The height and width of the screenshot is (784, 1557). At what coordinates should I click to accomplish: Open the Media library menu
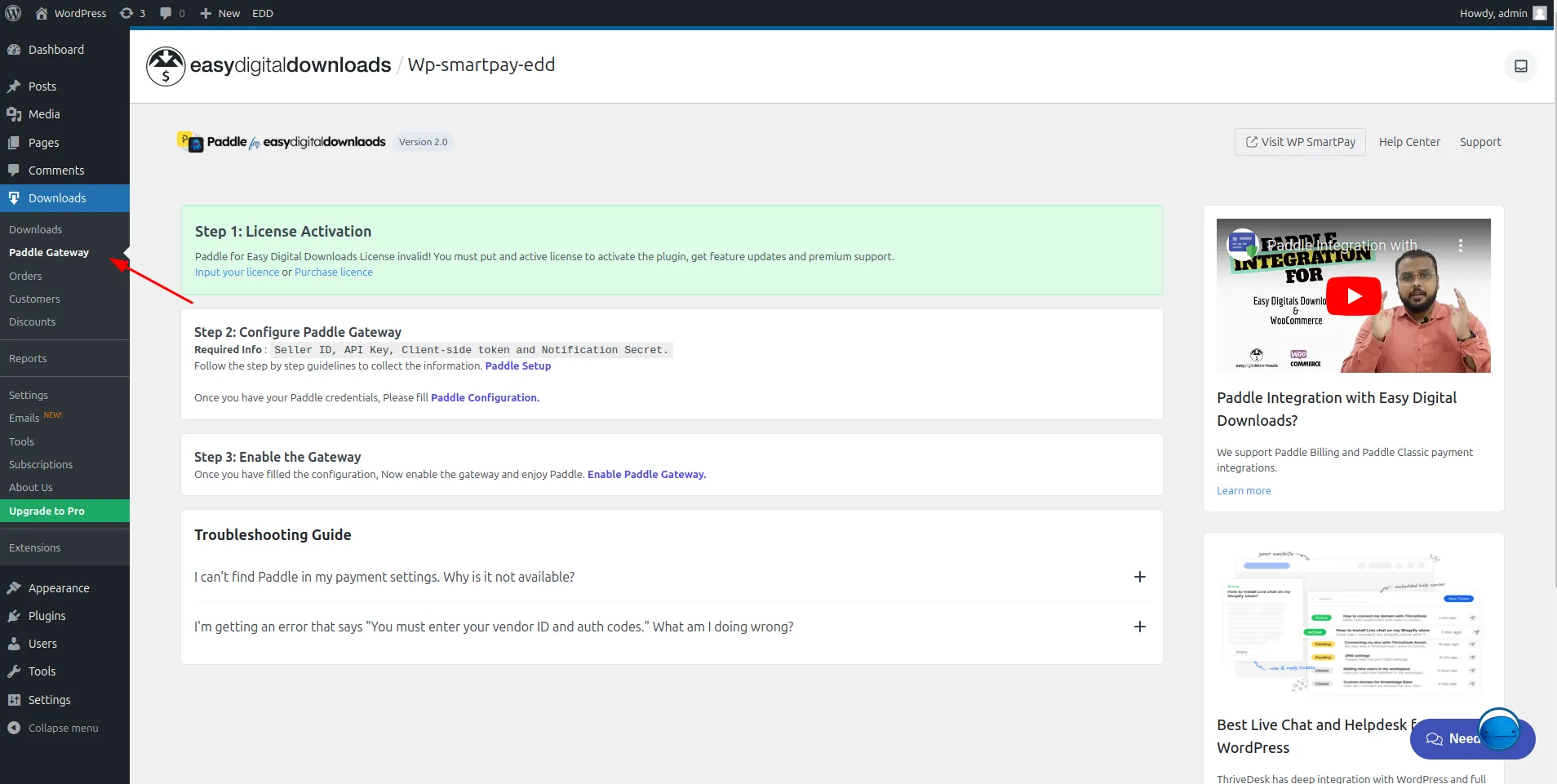64,114
